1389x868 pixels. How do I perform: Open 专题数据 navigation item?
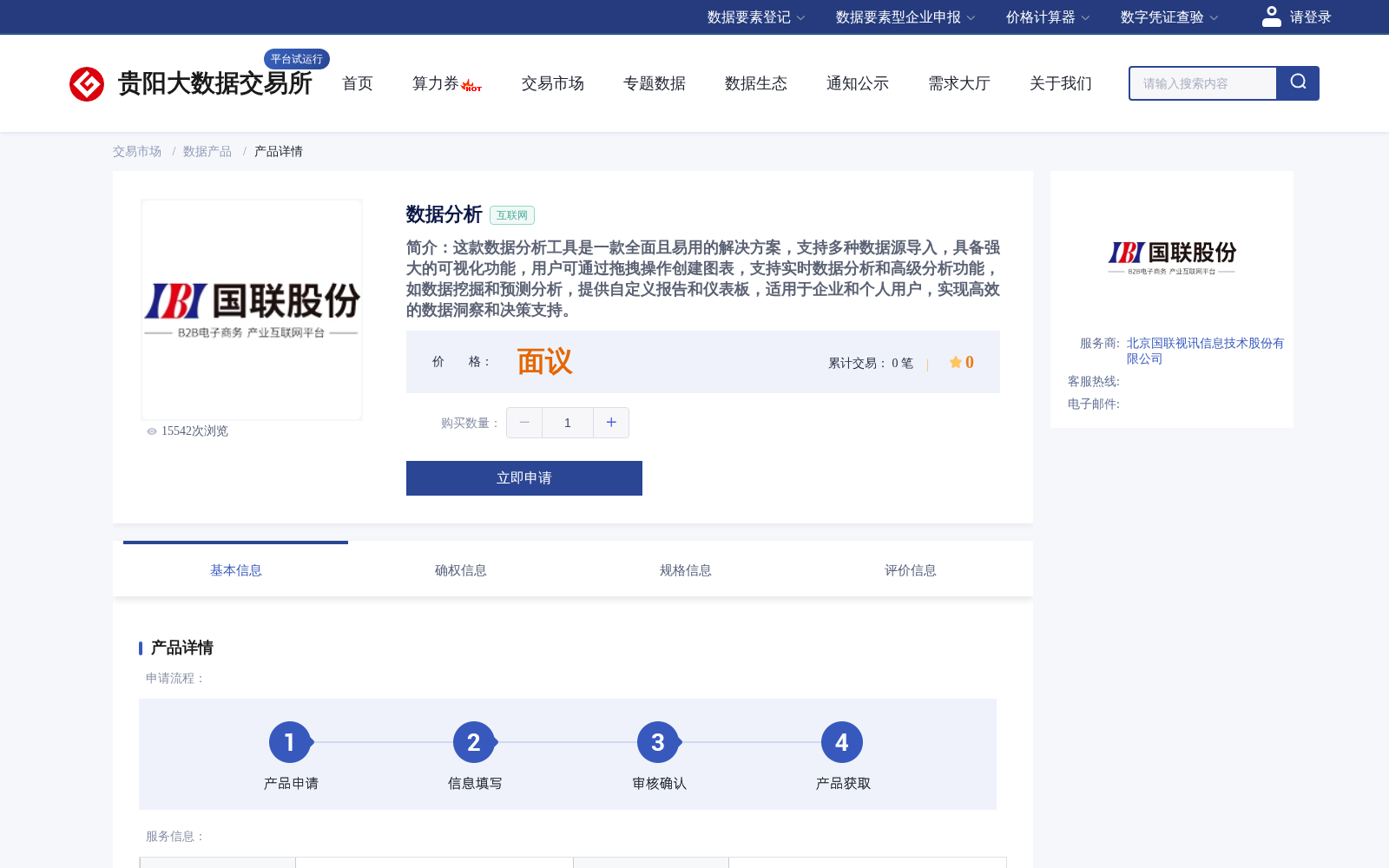pyautogui.click(x=655, y=83)
